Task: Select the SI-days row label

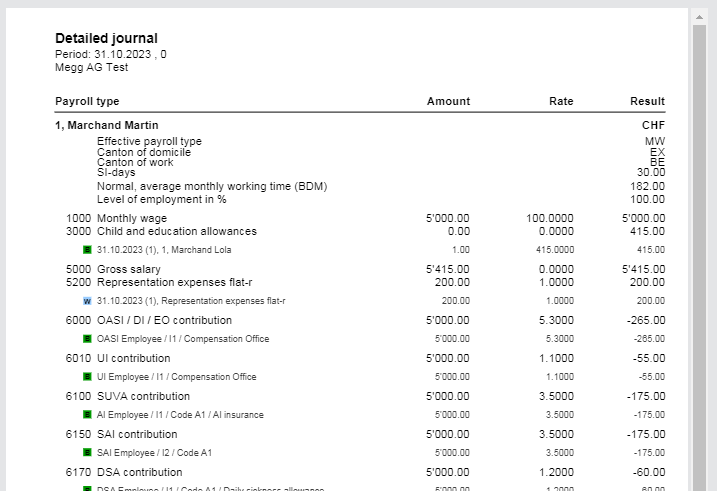Action: click(x=116, y=172)
